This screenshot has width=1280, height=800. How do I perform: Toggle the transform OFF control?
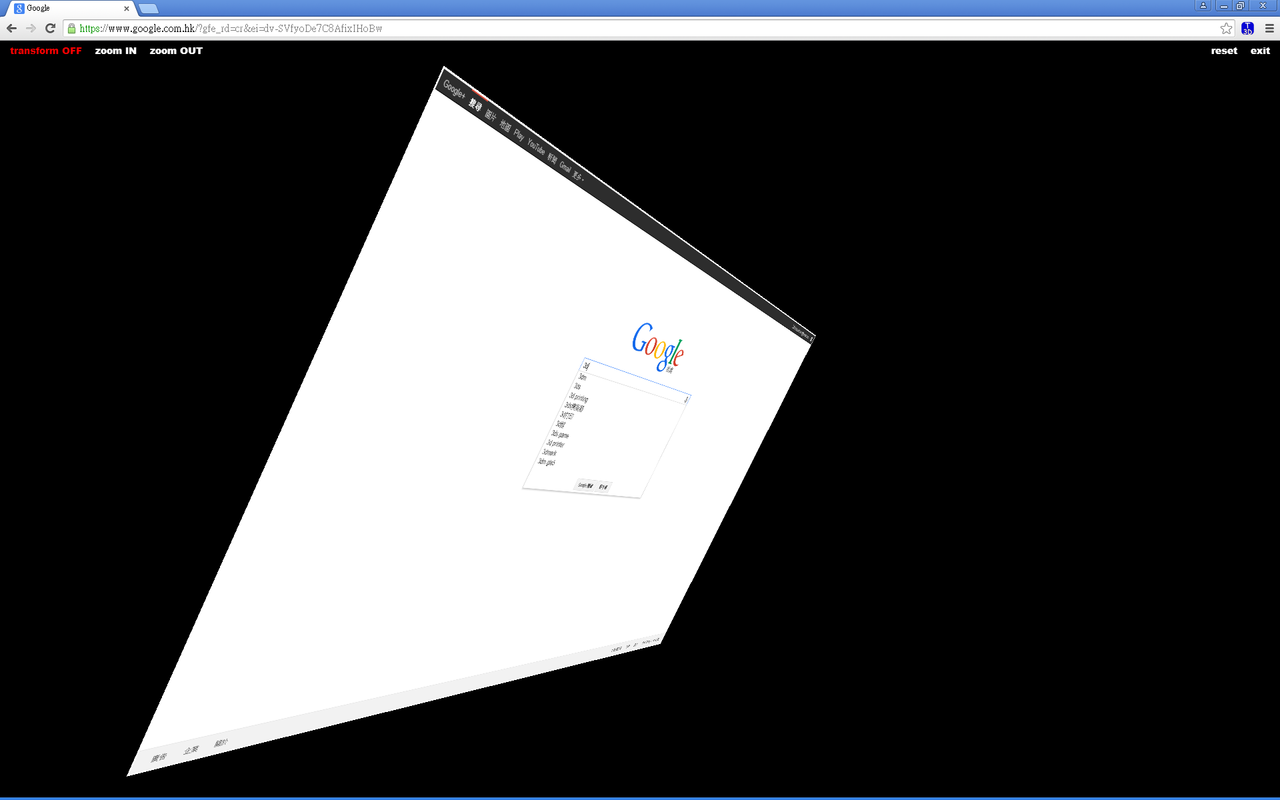46,51
